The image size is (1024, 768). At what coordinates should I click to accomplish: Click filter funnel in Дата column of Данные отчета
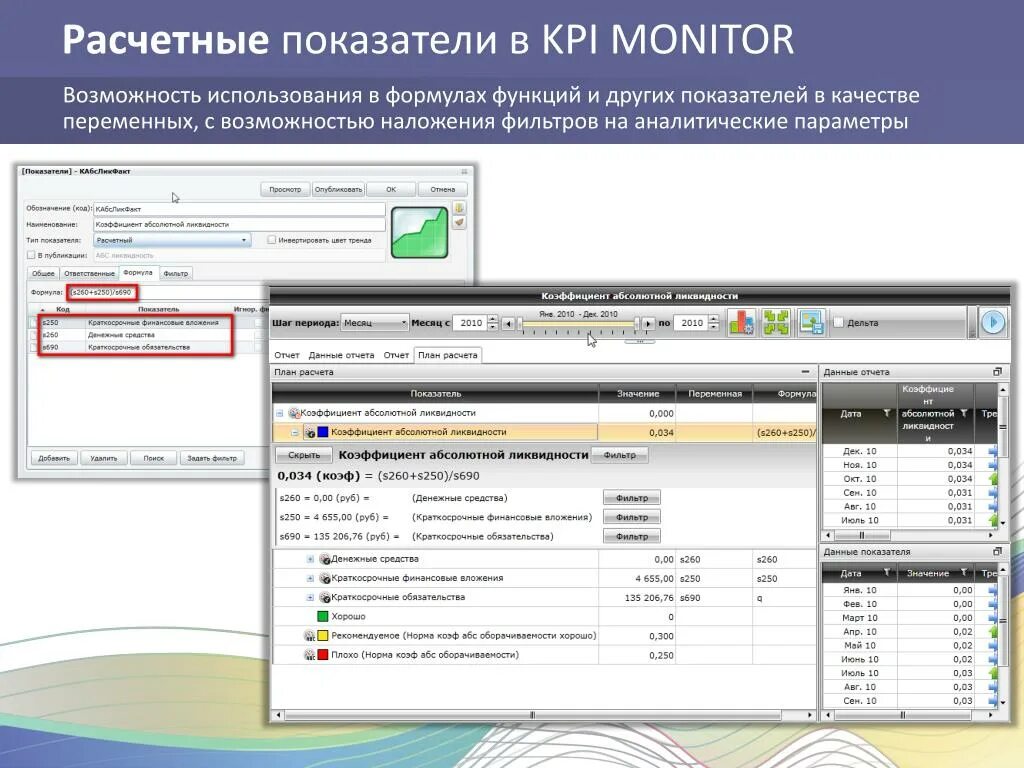pos(886,413)
